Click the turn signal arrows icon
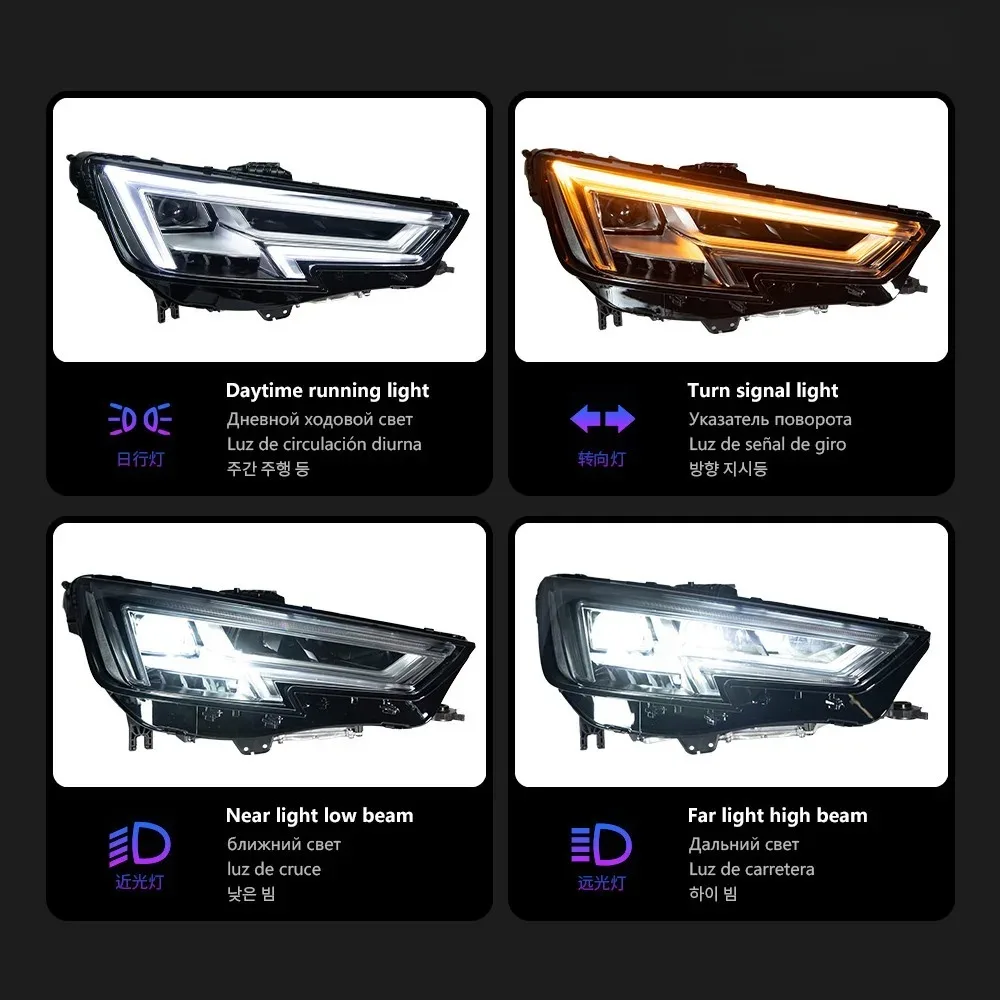Viewport: 1000px width, 1000px height. (x=602, y=419)
